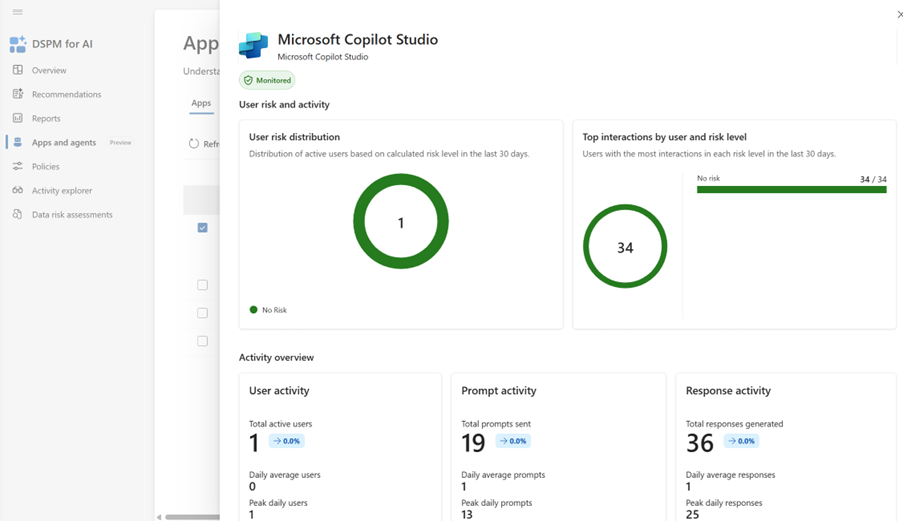Click the Total responses 0.0% trend badge
903x521 pixels.
[741, 441]
